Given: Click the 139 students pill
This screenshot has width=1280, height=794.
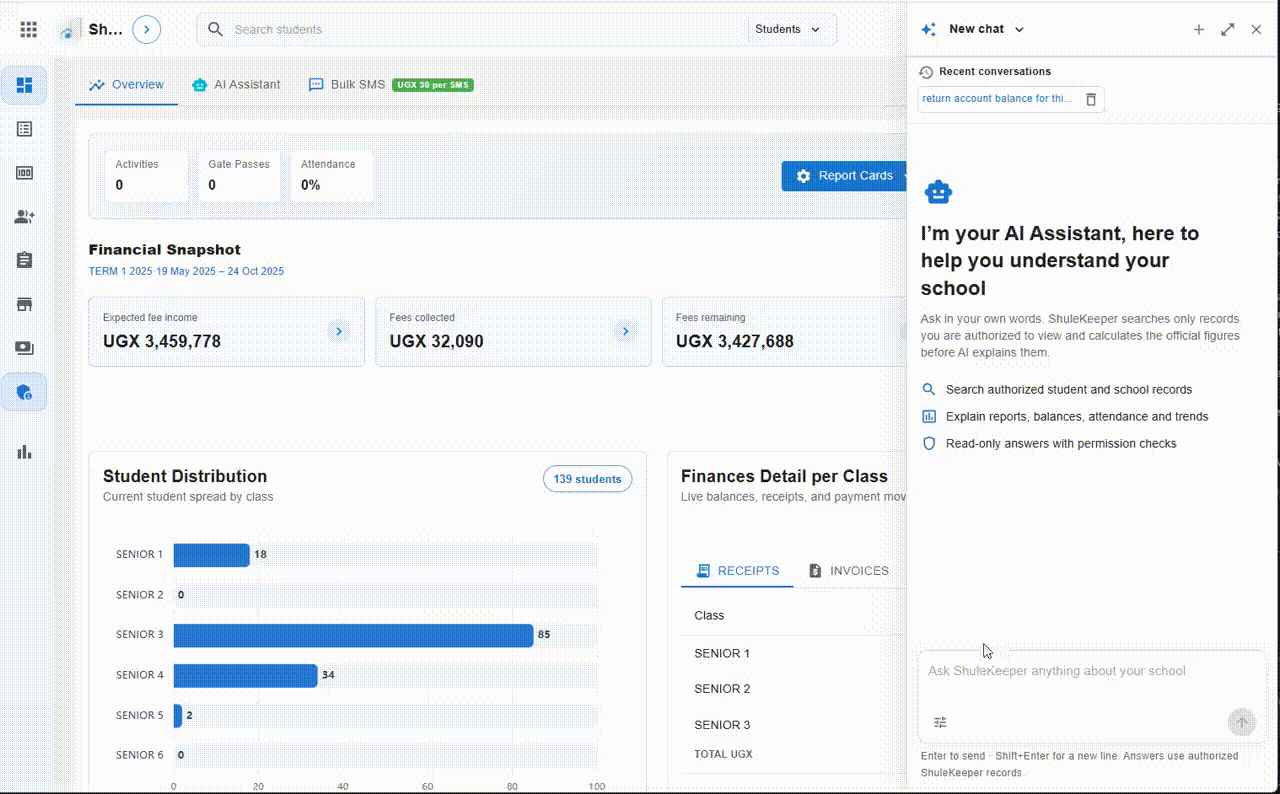Looking at the screenshot, I should click(587, 479).
